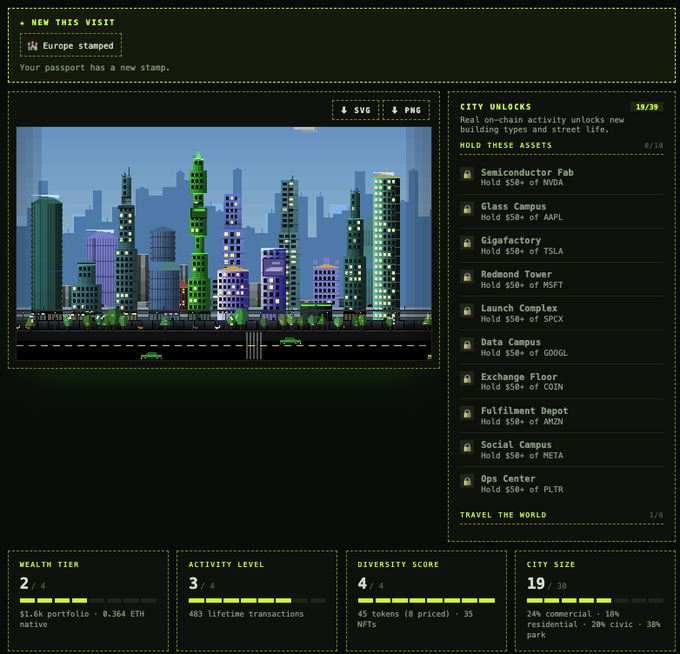Click the City Unlocks heading
The image size is (680, 654).
tap(495, 107)
